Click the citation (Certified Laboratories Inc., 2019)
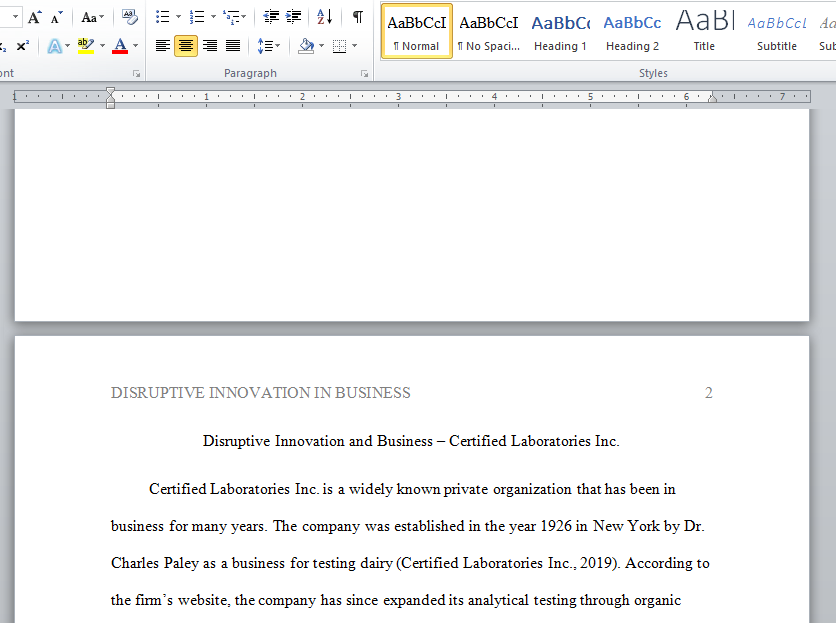This screenshot has width=836, height=623. pyautogui.click(x=508, y=563)
